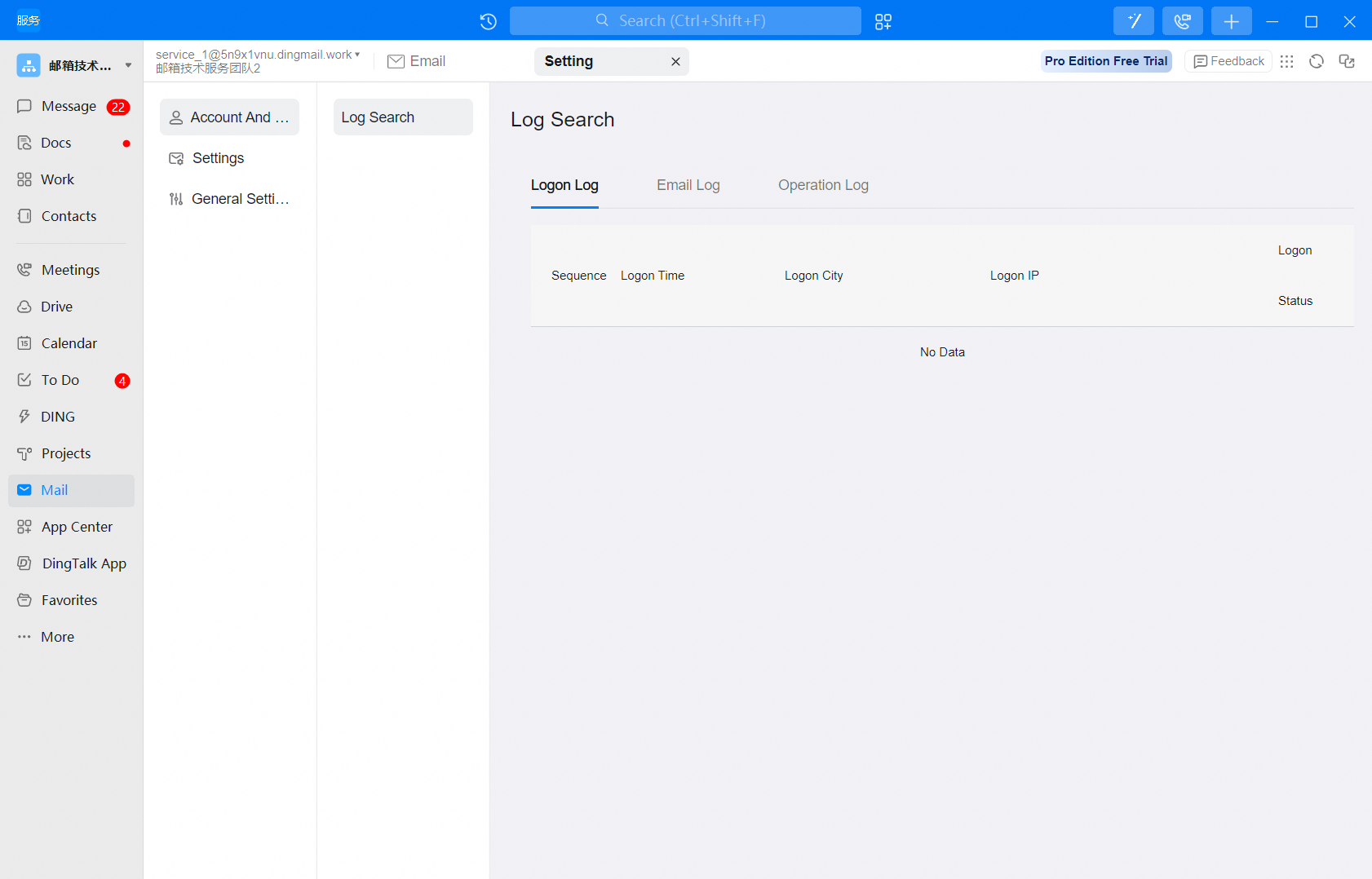Expand the service_1 email account dropdown
1372x879 pixels.
[357, 55]
